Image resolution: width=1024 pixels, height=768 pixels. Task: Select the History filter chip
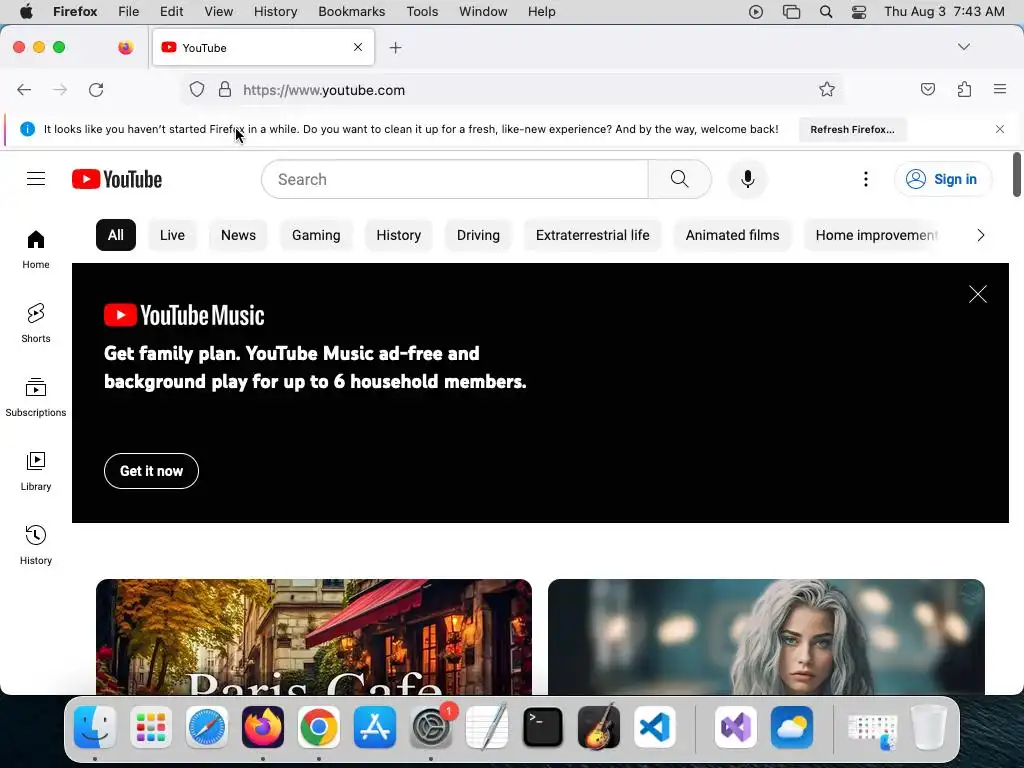398,235
